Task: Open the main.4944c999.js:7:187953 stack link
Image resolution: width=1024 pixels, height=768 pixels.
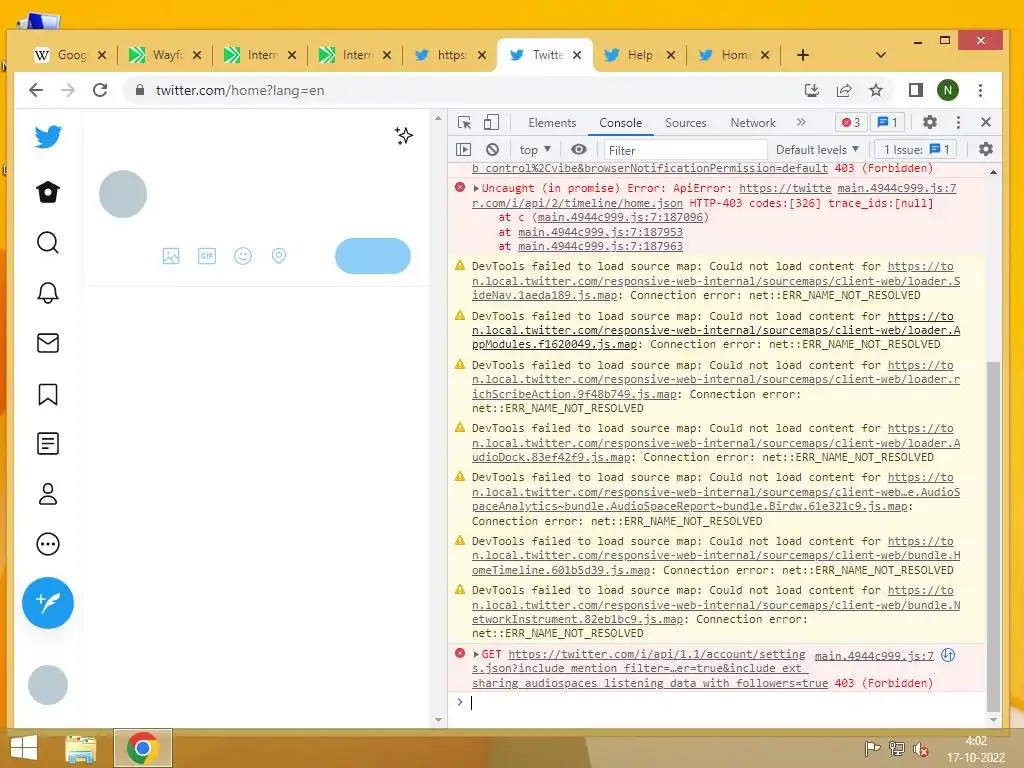Action: click(x=600, y=232)
